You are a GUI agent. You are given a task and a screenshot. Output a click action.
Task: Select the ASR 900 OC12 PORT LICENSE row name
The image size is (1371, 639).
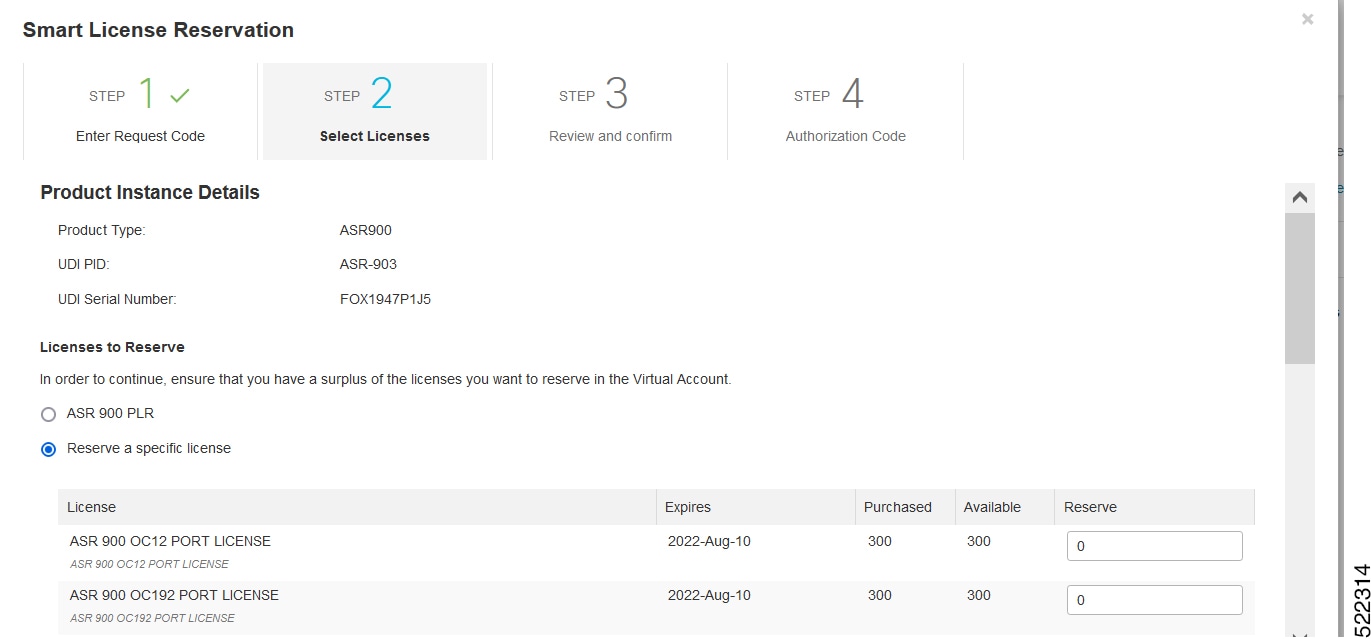point(170,541)
